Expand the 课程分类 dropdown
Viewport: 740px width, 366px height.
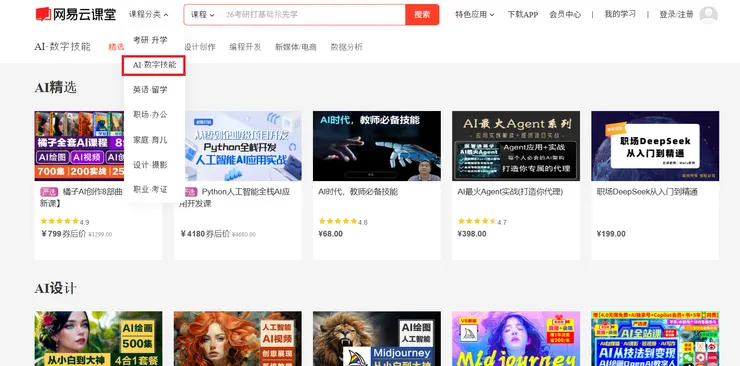click(149, 15)
